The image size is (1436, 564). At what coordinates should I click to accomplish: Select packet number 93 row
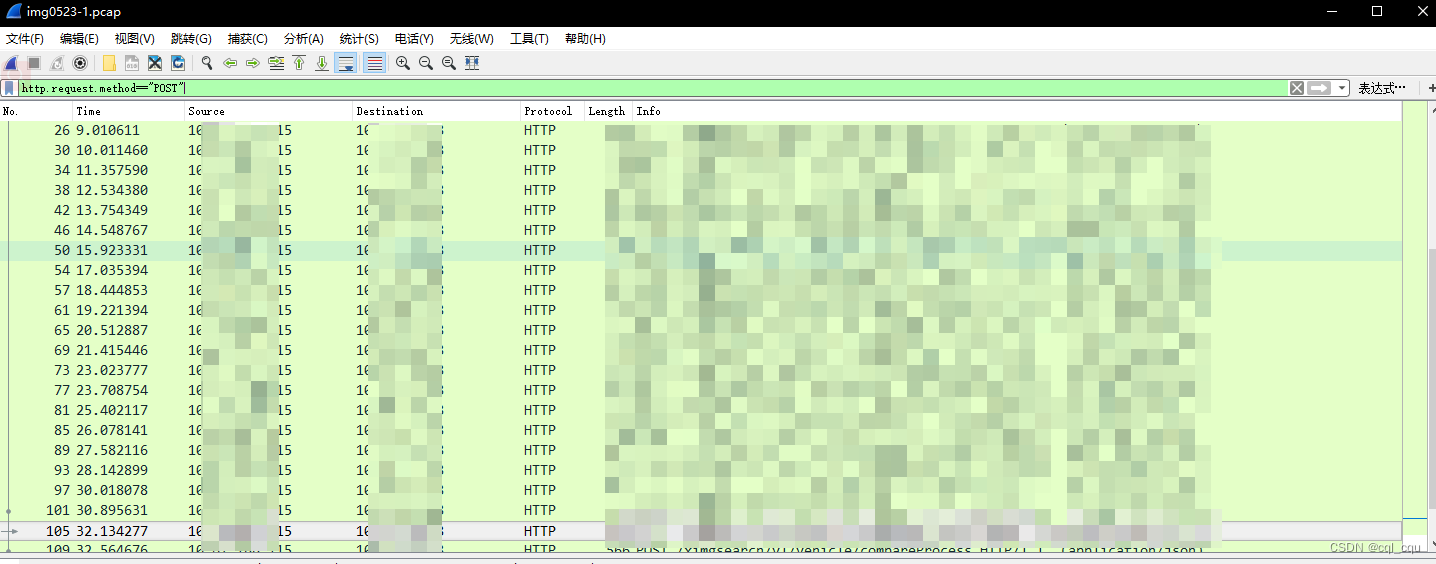pyautogui.click(x=700, y=470)
